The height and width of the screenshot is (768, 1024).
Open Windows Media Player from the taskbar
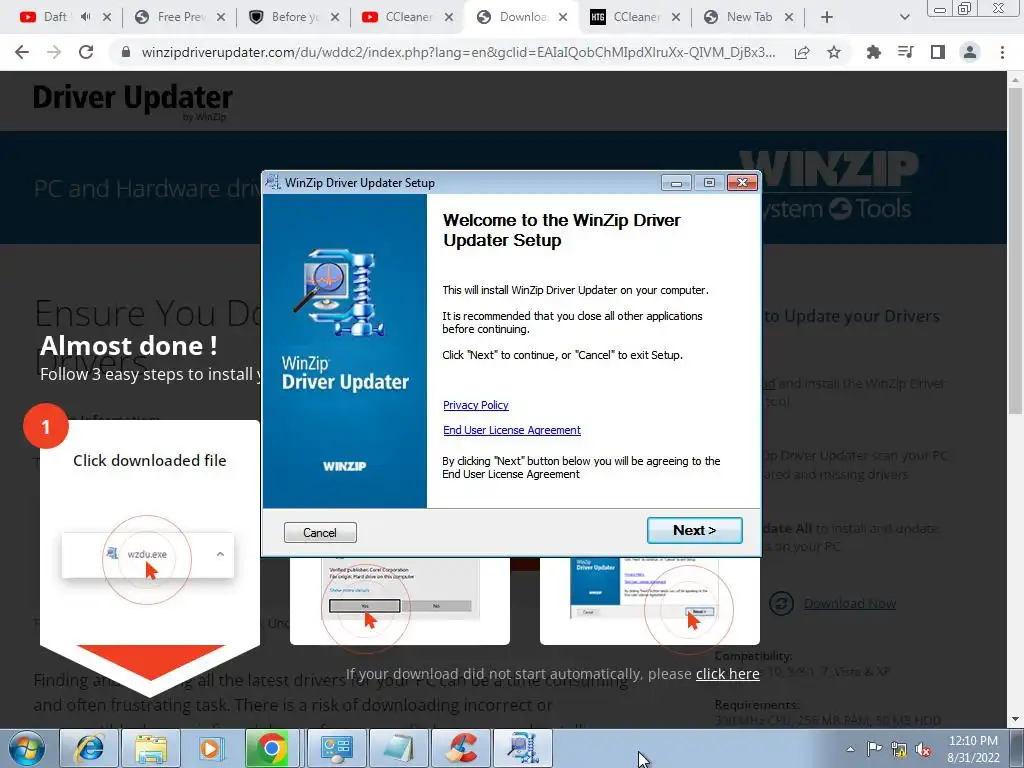212,748
